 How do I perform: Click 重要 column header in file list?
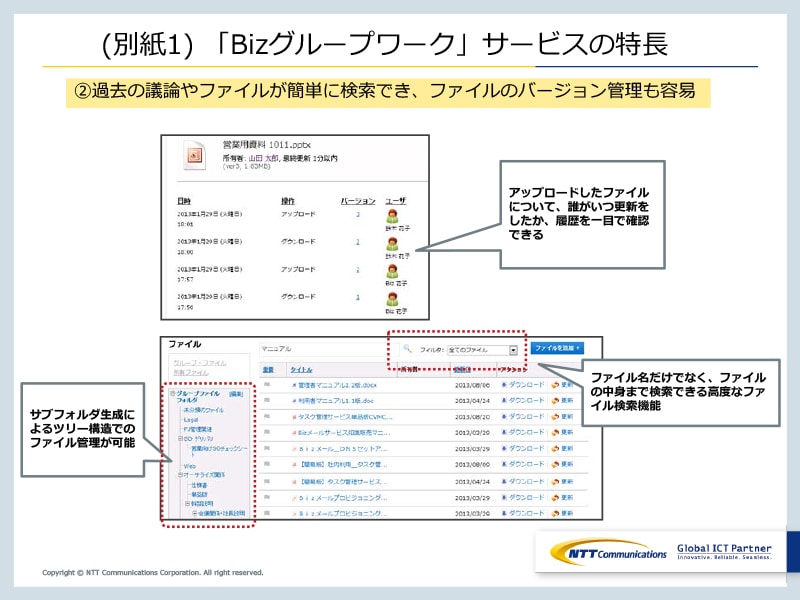(268, 369)
